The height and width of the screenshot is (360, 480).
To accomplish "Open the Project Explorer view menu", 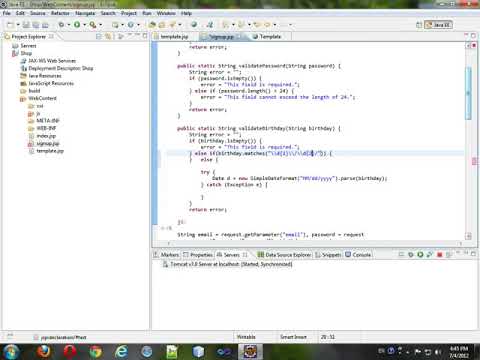I will point(121,36).
